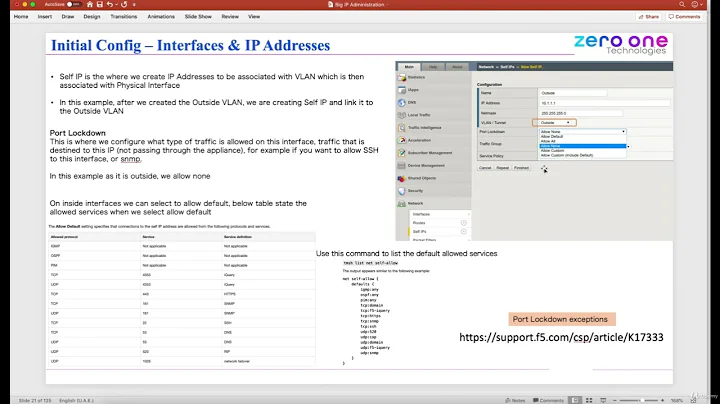
Task: Click the Network icon in sidebar
Action: (x=402, y=203)
